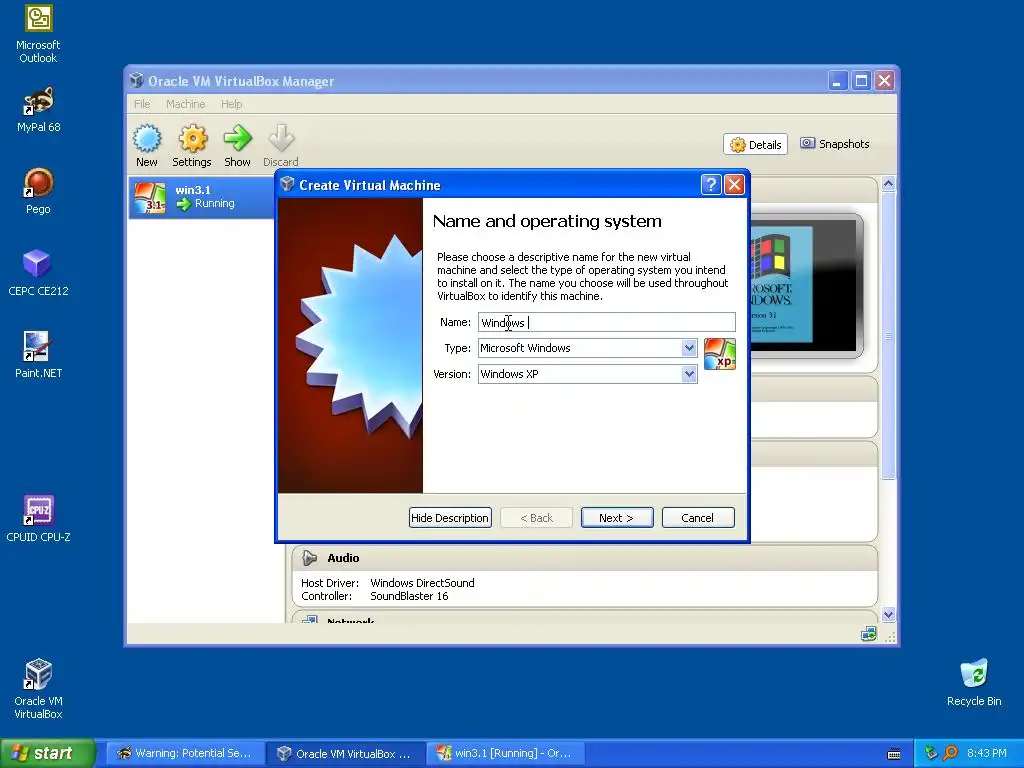Viewport: 1024px width, 768px height.
Task: Open the Windows start menu
Action: (x=47, y=753)
